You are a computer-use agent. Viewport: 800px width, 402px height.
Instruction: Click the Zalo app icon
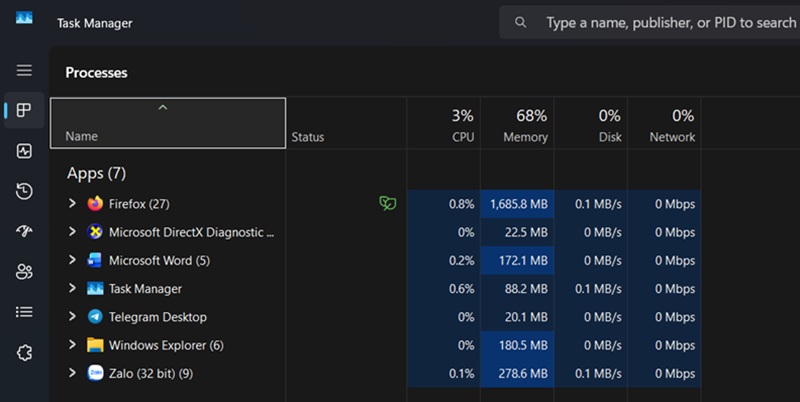[95, 373]
